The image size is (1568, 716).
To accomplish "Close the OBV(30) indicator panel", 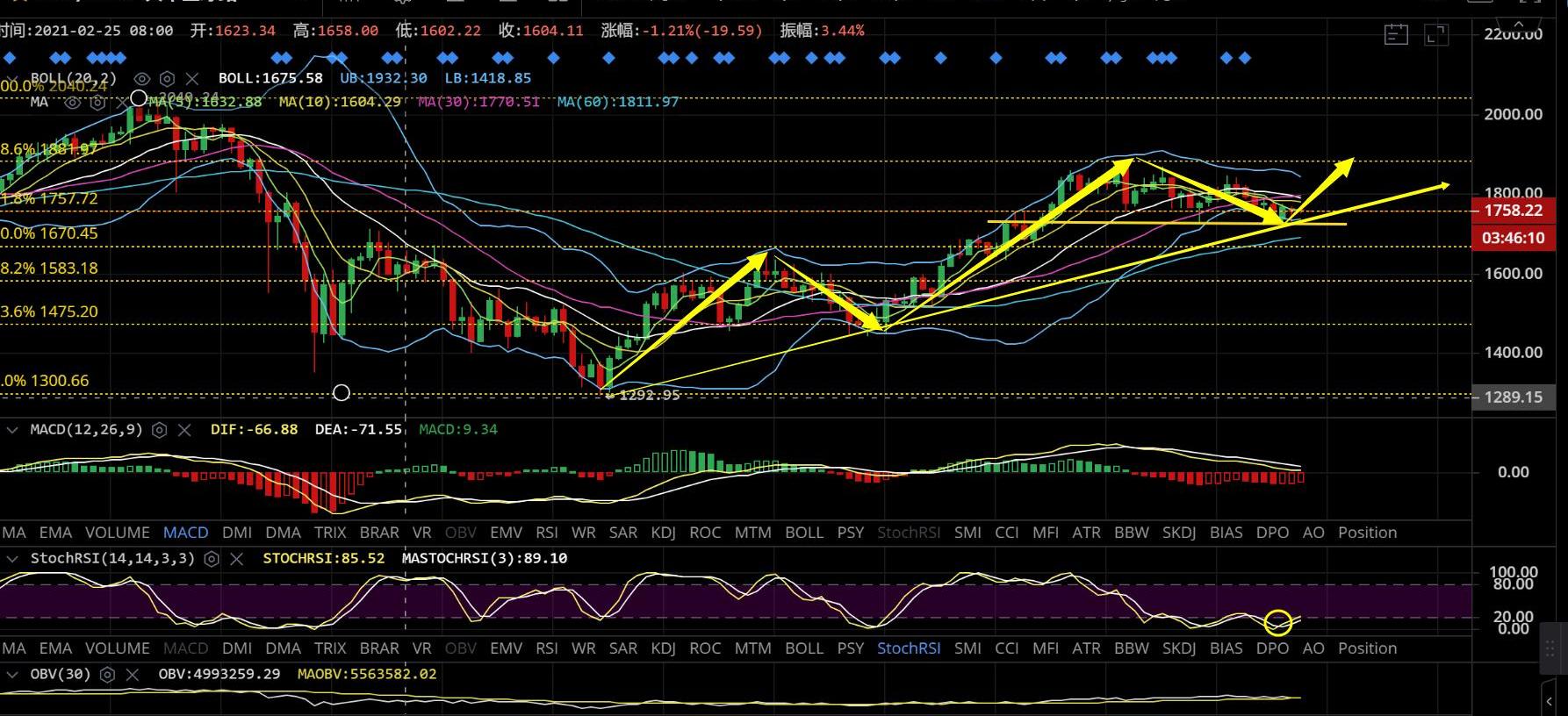I will (133, 675).
